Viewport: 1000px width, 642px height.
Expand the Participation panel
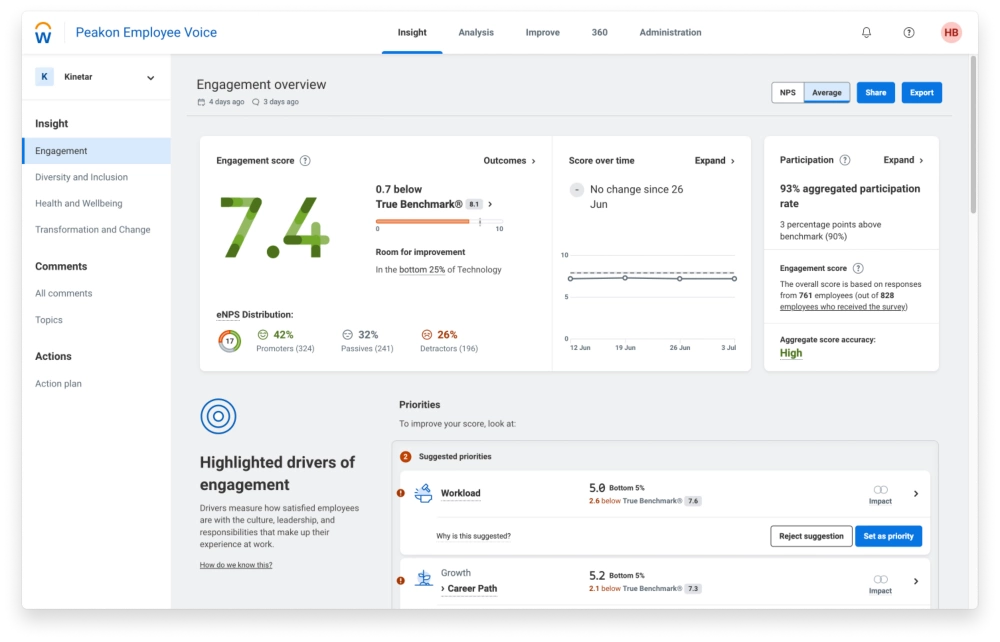(900, 159)
